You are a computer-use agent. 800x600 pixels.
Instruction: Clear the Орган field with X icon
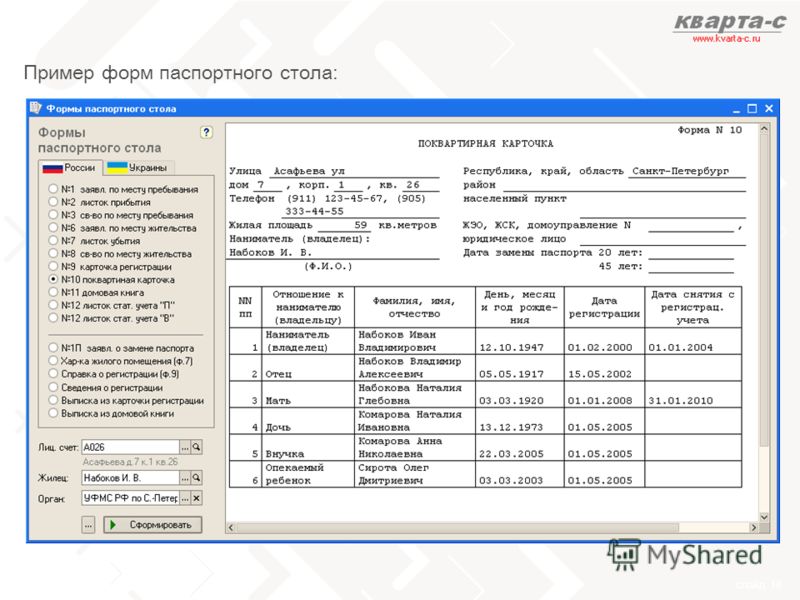(x=196, y=498)
